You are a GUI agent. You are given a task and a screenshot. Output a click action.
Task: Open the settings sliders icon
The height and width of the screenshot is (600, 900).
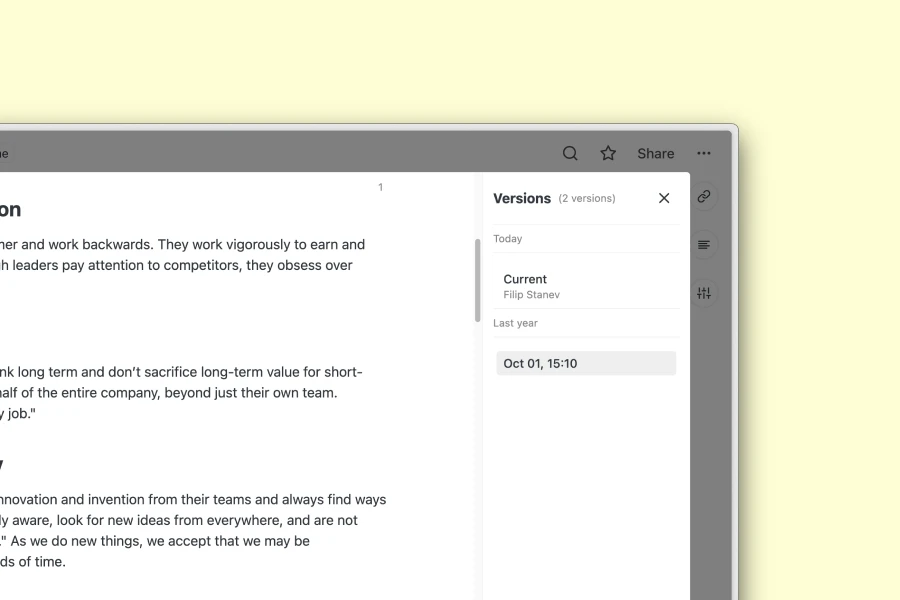coord(704,293)
